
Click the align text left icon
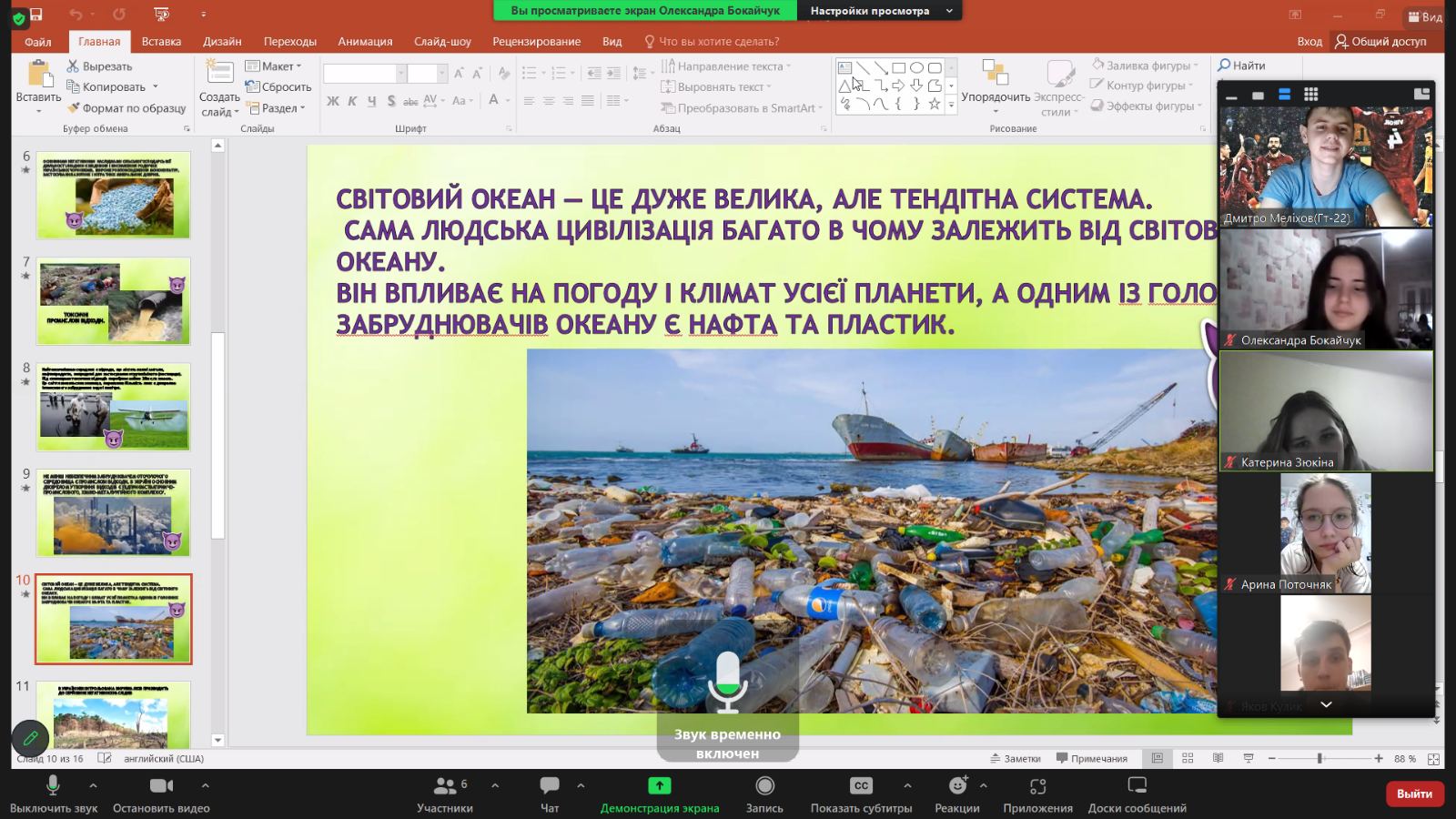529,101
